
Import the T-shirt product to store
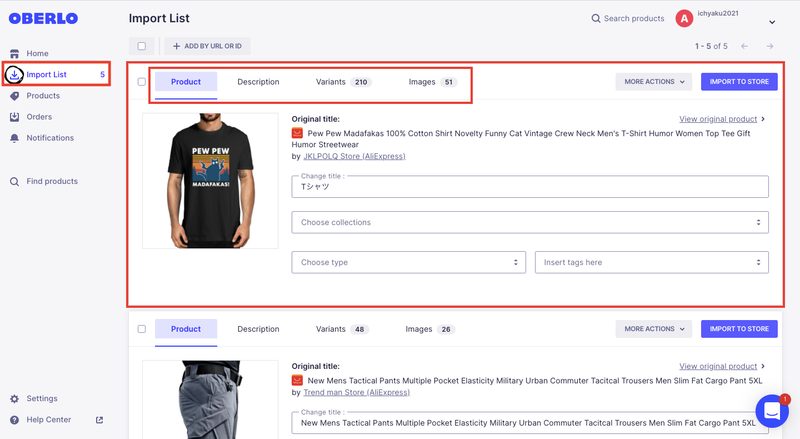739,82
